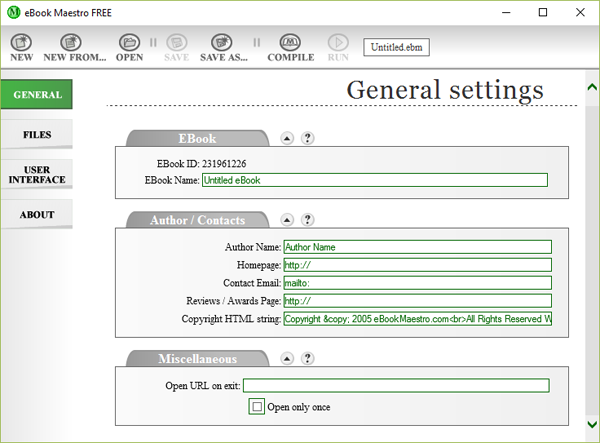This screenshot has height=443, width=600.
Task: Collapse the Miscellaneous section arrow
Action: [287, 358]
